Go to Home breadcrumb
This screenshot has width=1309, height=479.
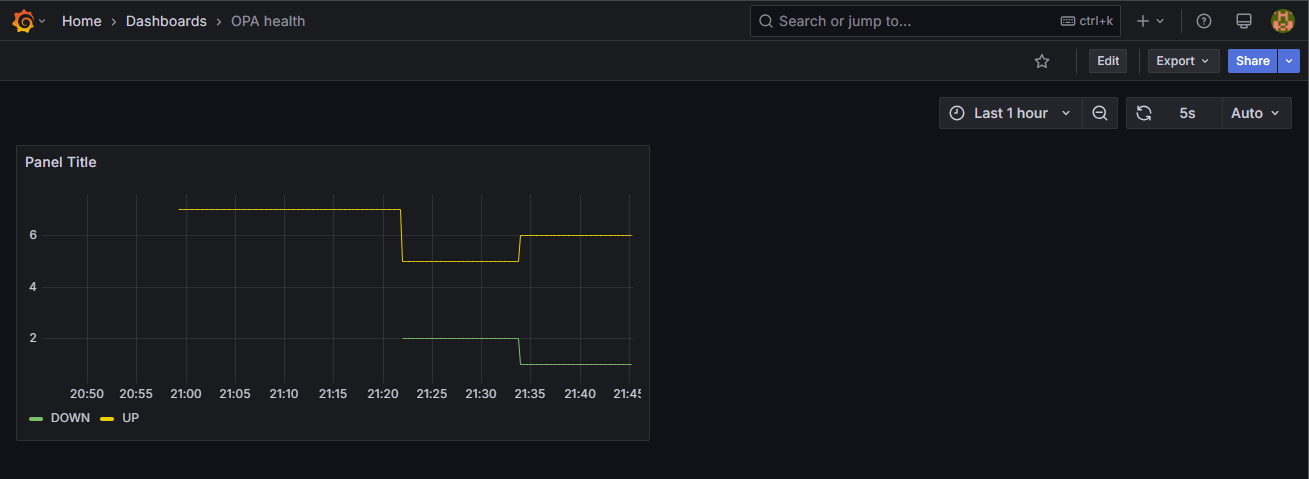(x=81, y=21)
